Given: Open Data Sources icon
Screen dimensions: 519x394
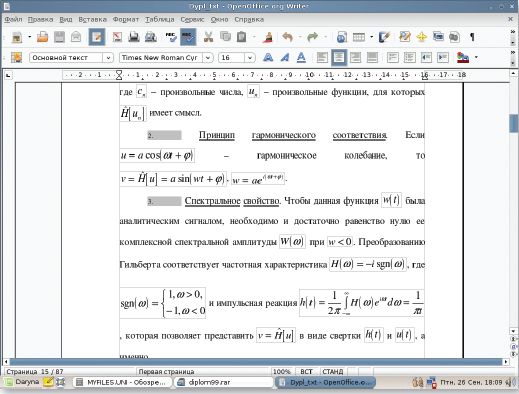Looking at the screenshot, I should [x=454, y=37].
